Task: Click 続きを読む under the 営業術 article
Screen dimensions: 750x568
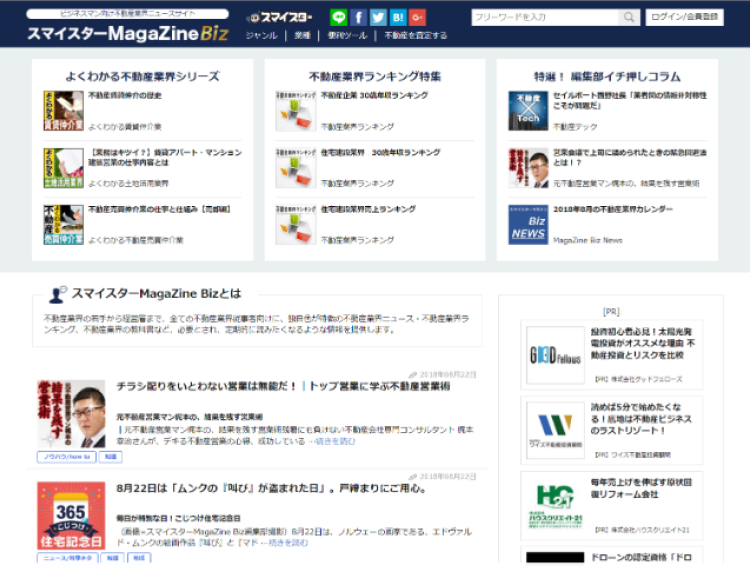Action: [335, 441]
